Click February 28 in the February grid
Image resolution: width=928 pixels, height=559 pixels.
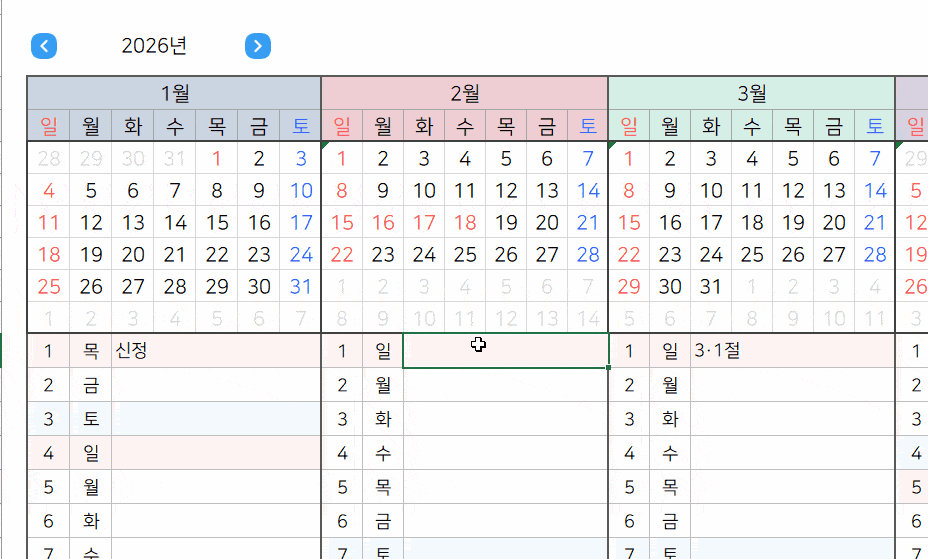point(588,254)
